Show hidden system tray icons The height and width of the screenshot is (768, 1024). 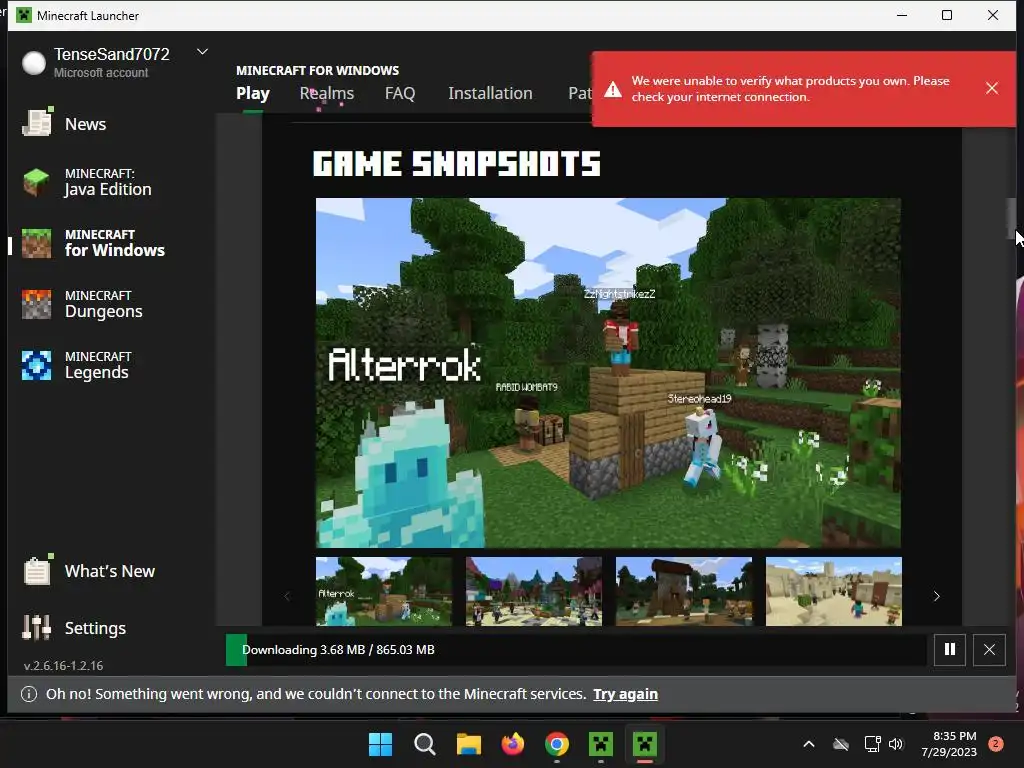808,744
